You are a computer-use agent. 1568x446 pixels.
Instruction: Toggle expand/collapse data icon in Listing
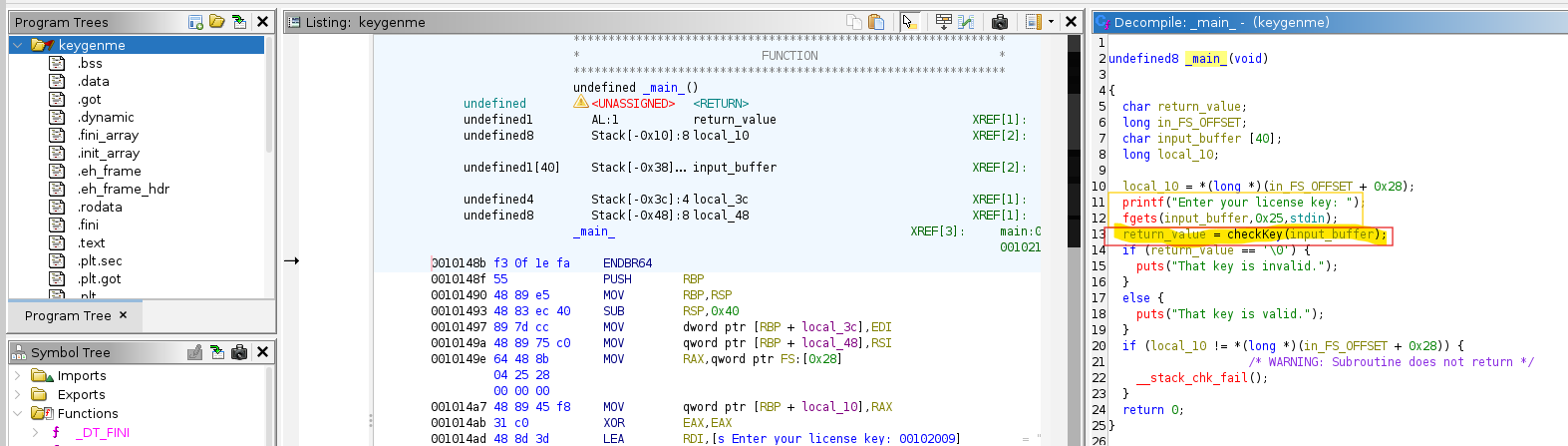[943, 21]
